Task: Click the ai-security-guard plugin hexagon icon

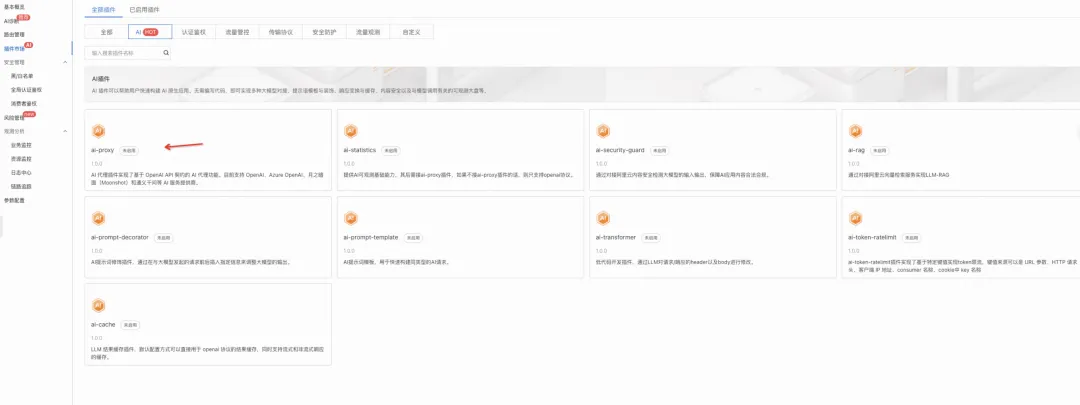Action: click(603, 131)
